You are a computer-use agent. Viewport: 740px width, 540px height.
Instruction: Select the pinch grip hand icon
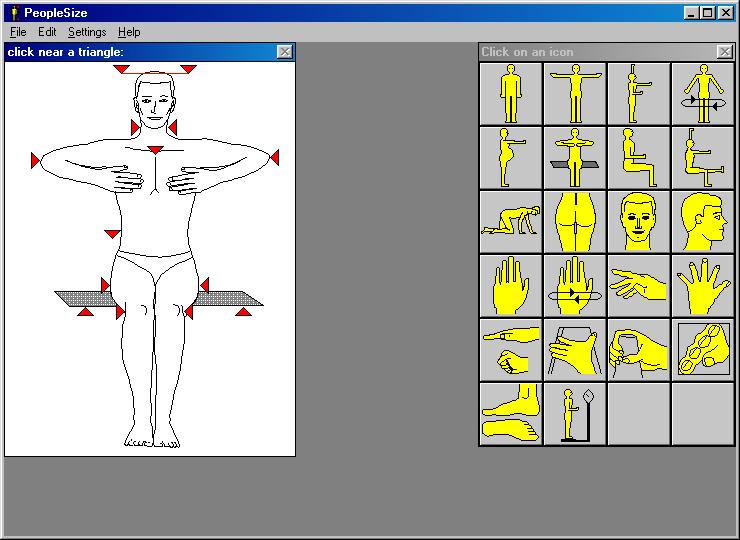point(639,350)
